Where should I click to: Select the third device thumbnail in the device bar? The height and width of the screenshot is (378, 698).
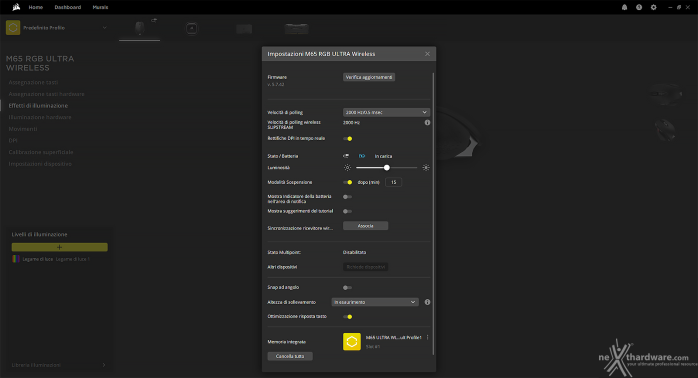coord(244,29)
